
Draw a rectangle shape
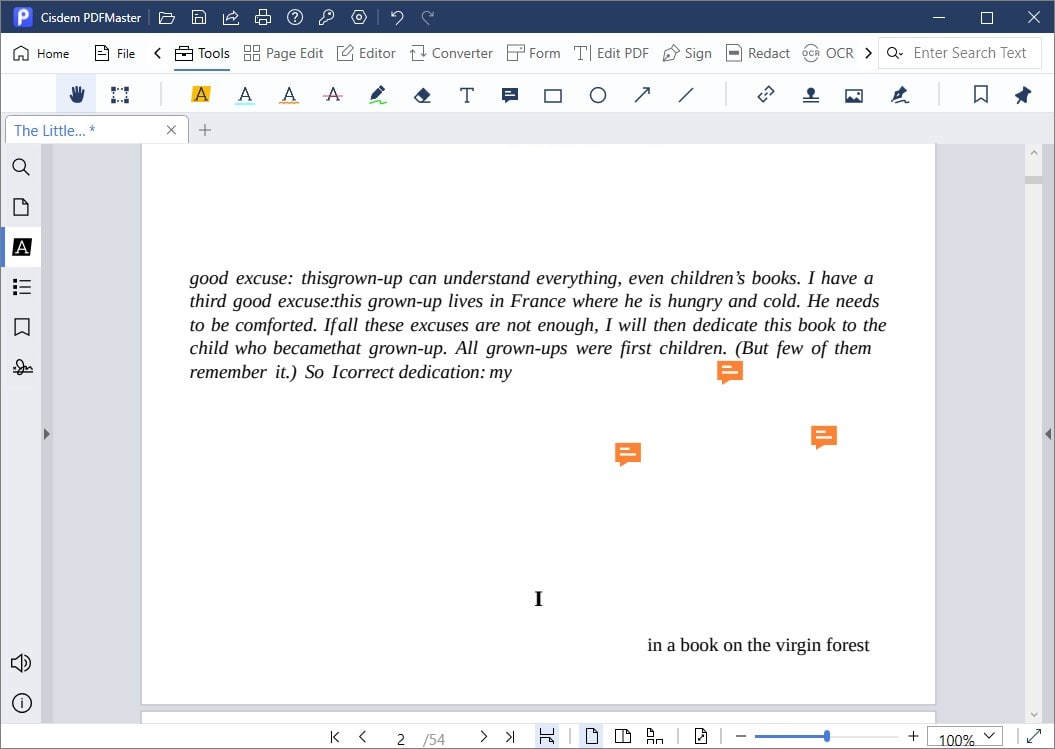(553, 96)
